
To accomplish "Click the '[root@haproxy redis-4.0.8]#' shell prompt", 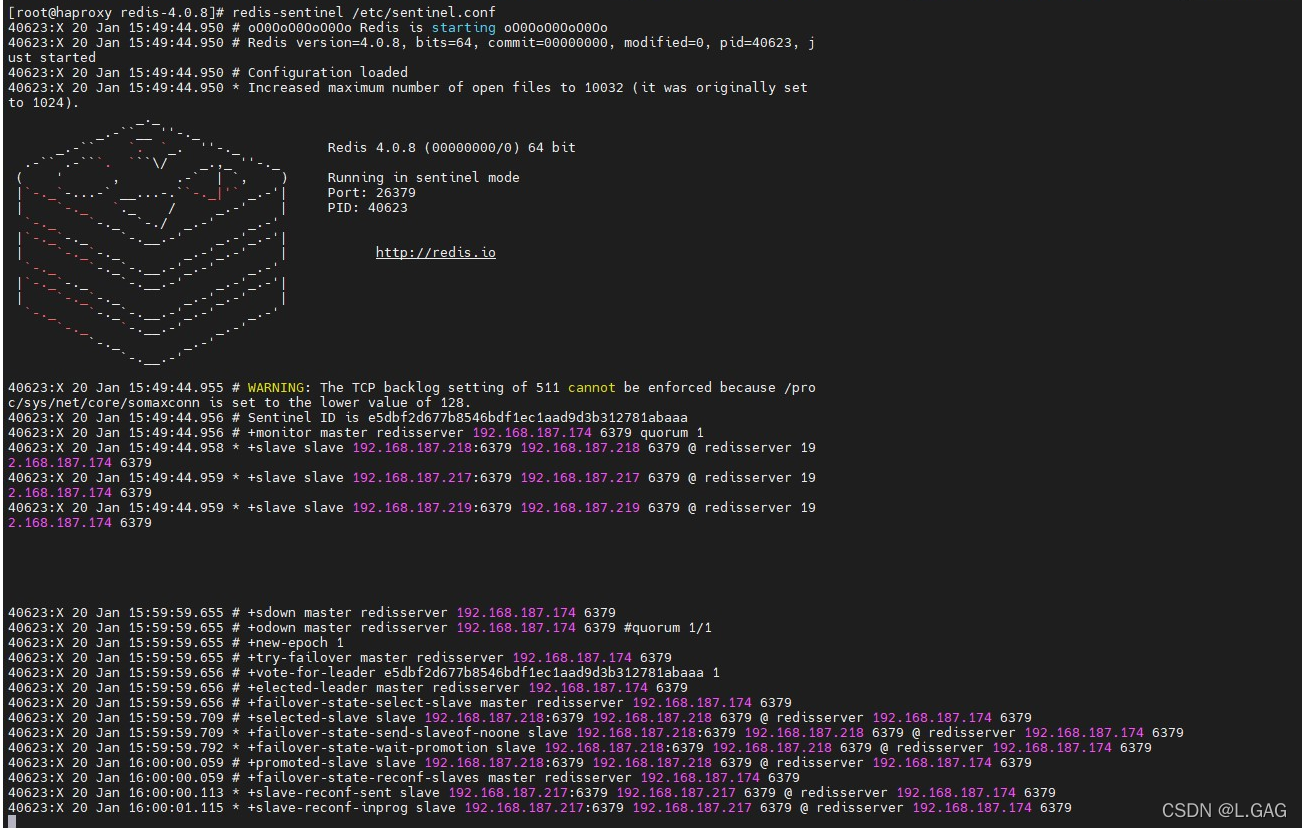I will coord(116,12).
